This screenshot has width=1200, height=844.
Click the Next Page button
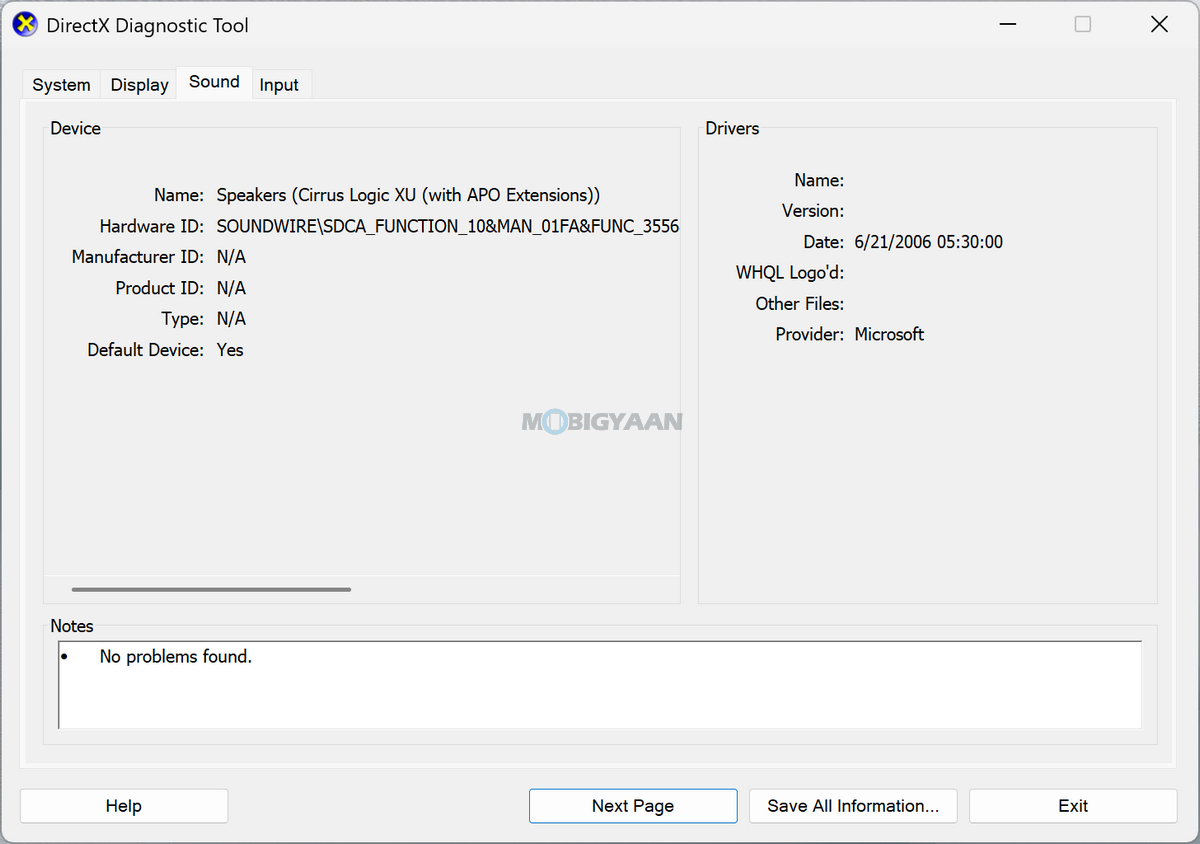click(633, 806)
